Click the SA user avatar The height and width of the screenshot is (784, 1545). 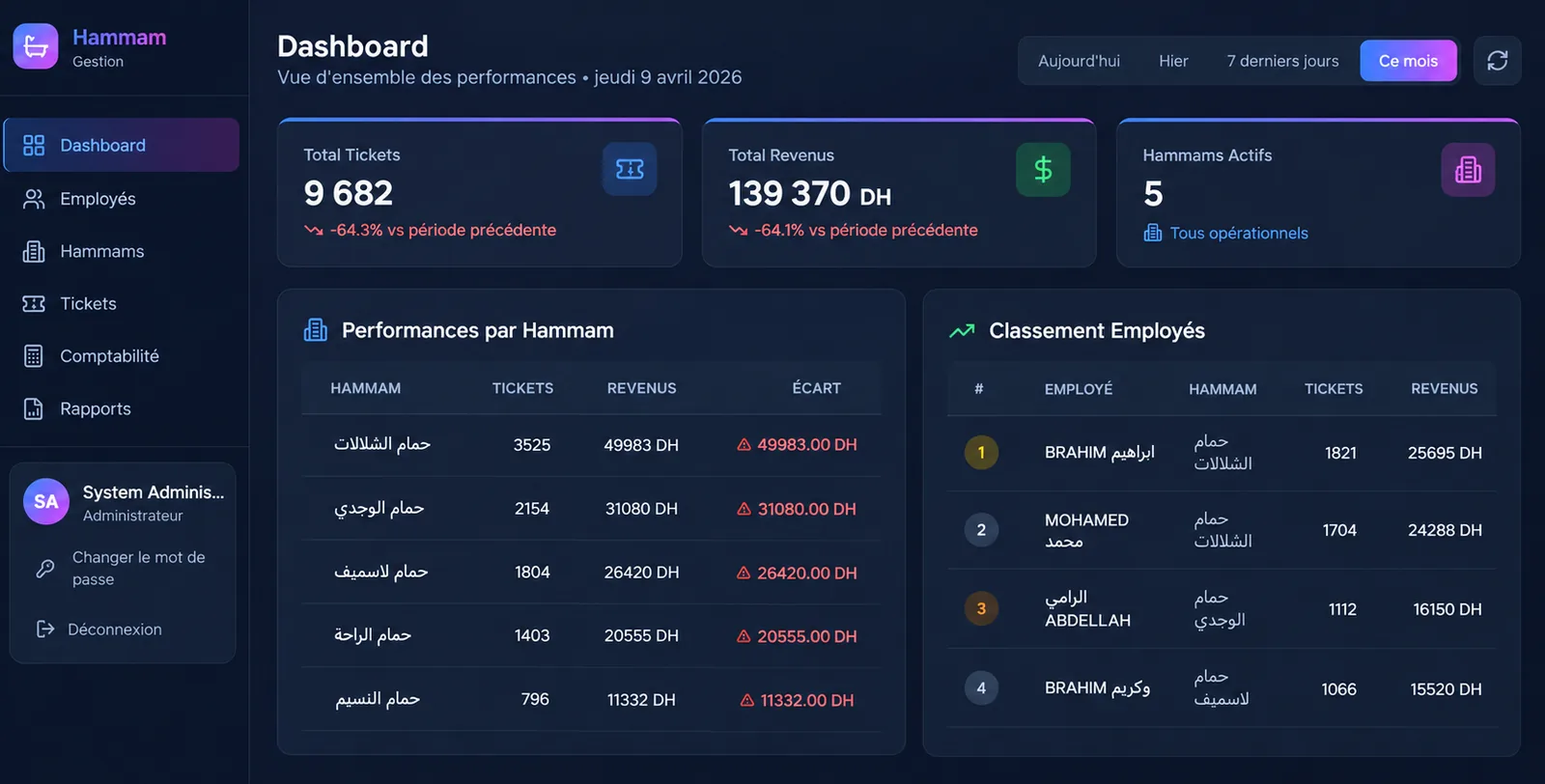[46, 502]
